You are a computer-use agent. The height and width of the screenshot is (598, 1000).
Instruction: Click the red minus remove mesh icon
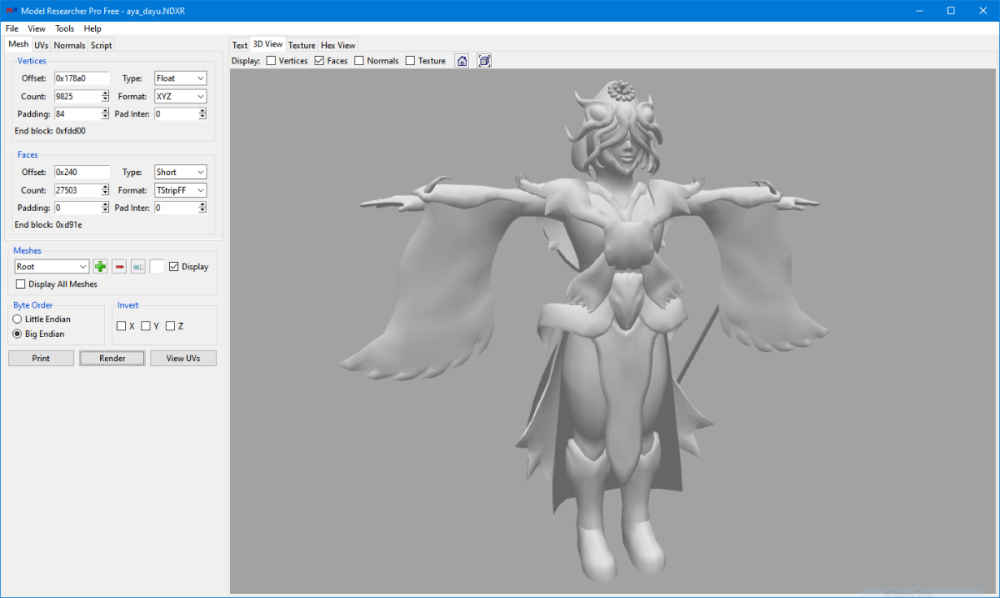click(x=119, y=266)
